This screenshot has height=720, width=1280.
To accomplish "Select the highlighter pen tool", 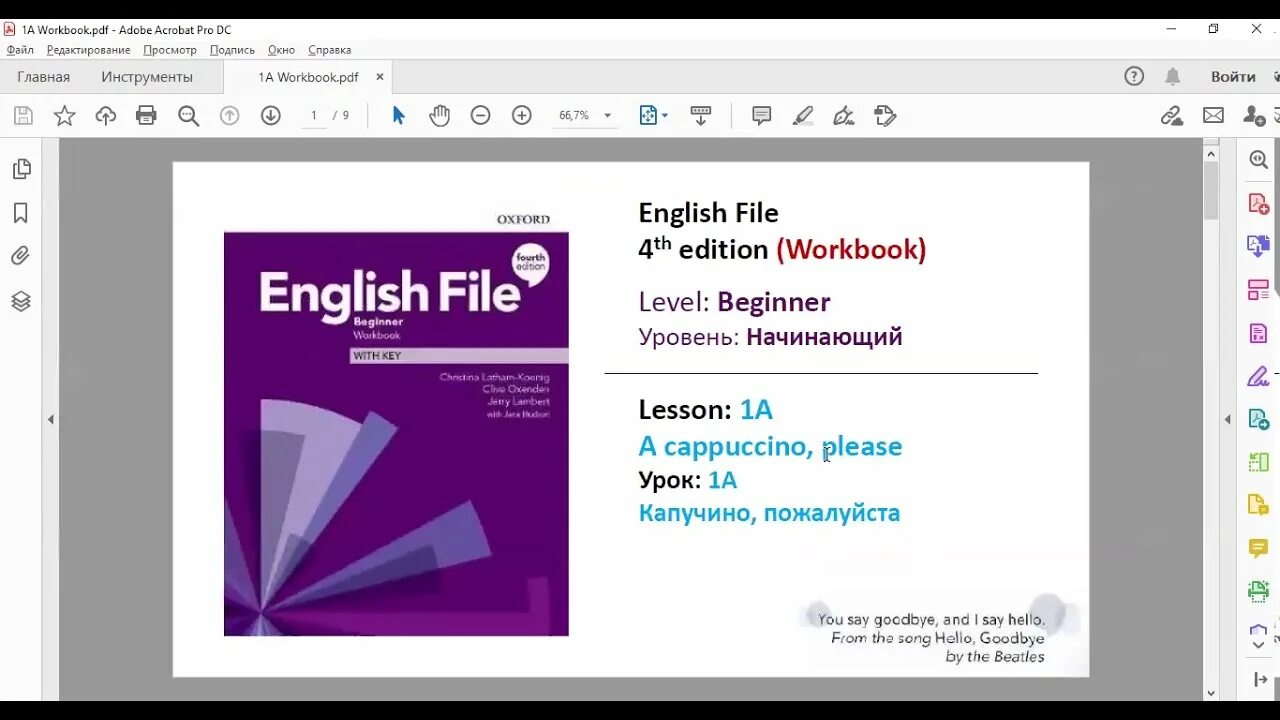I will [803, 116].
